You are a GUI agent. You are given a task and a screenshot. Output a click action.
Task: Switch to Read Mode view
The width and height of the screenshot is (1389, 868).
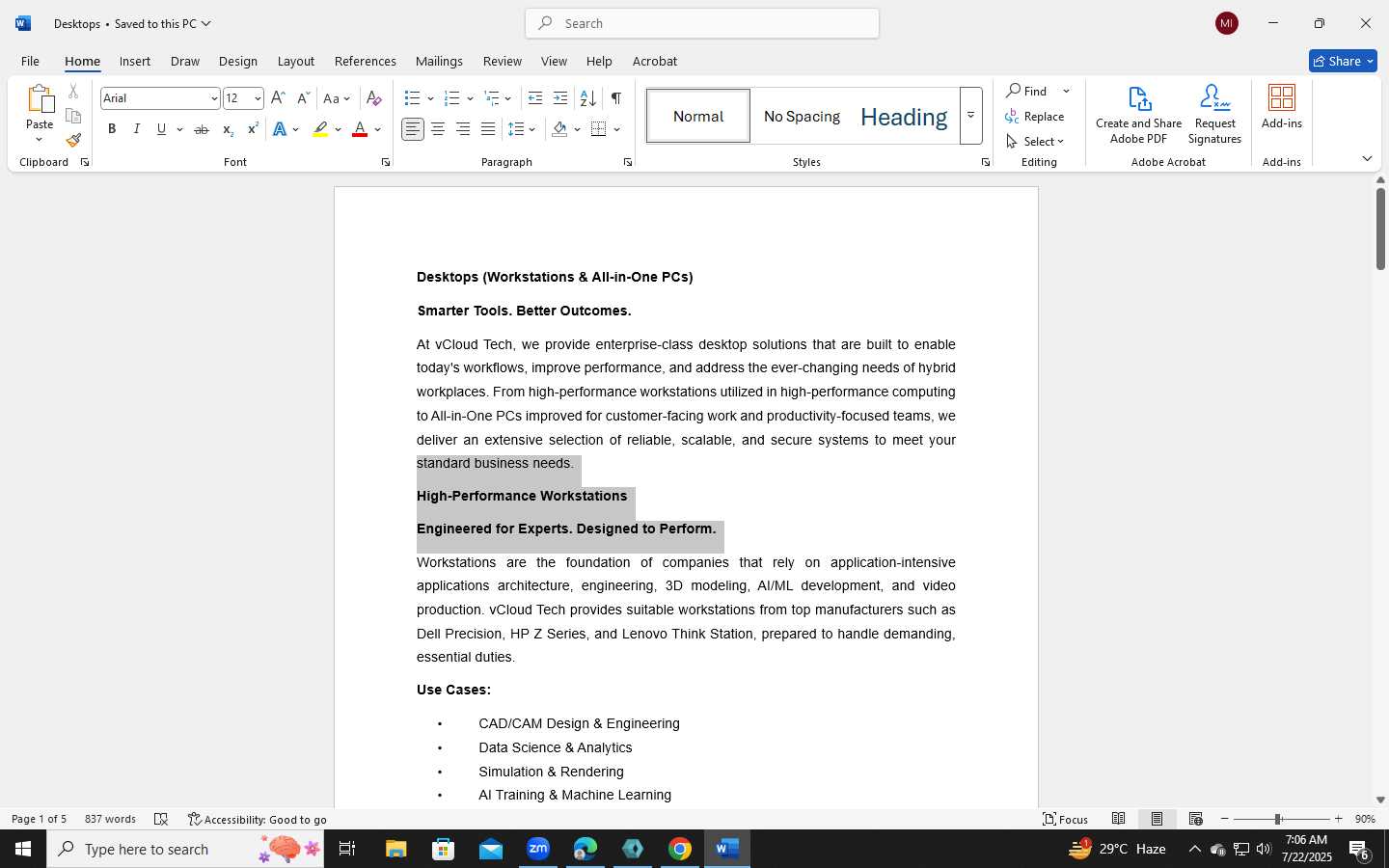[1118, 819]
